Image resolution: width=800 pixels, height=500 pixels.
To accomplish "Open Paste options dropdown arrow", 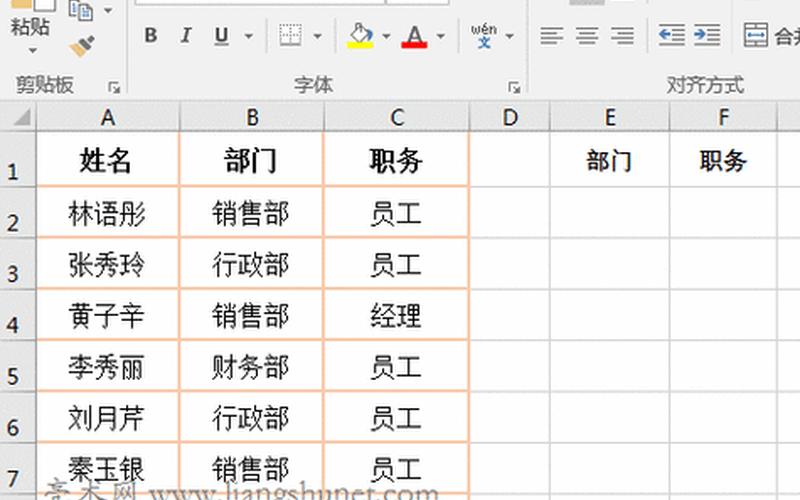I will (33, 51).
